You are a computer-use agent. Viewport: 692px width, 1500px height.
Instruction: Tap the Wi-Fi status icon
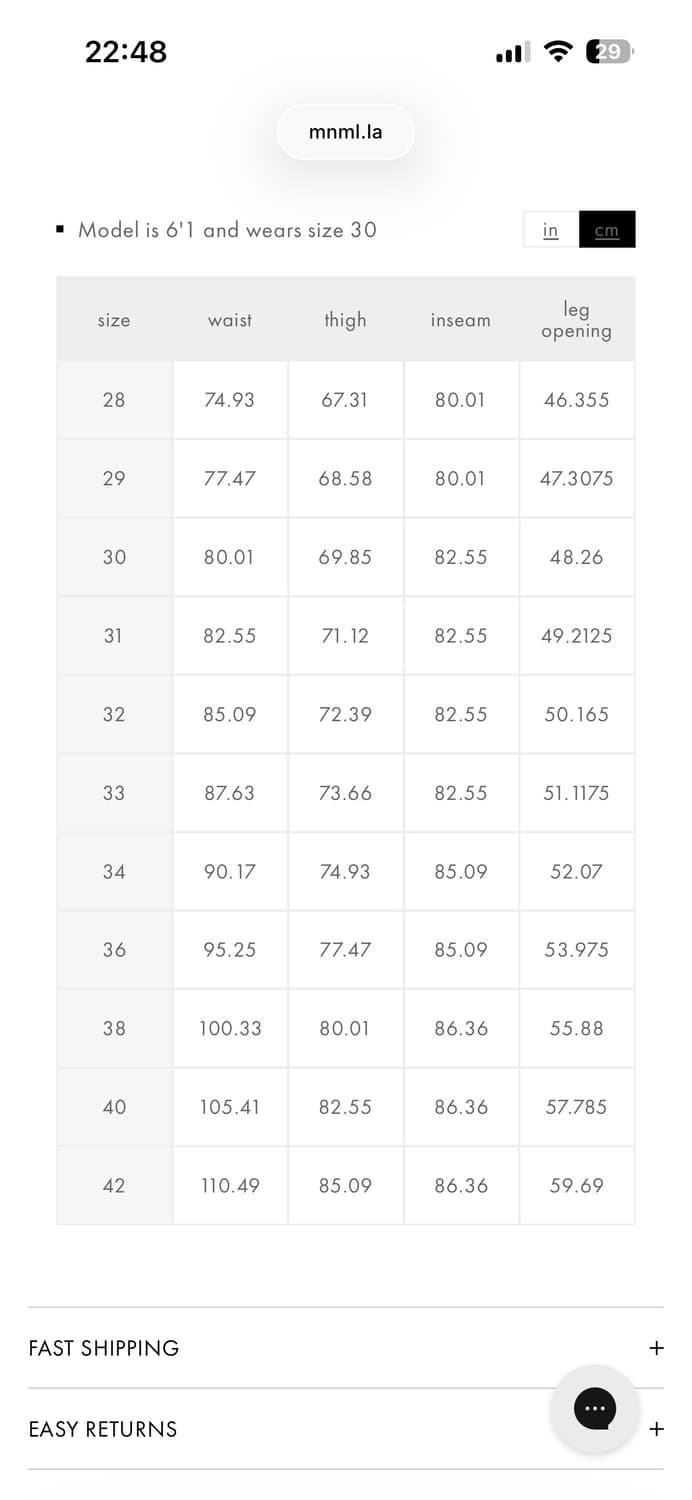pyautogui.click(x=558, y=52)
